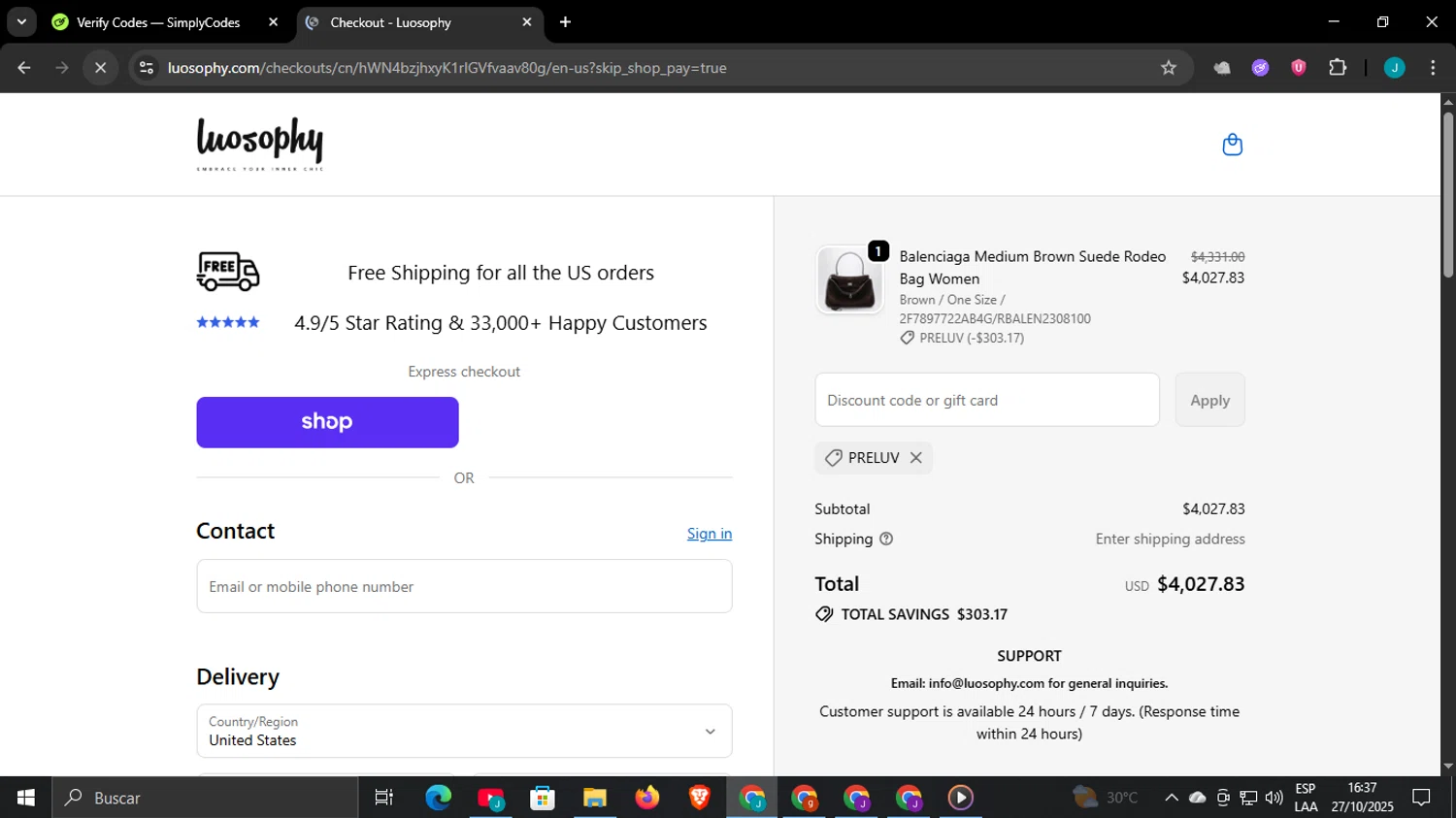The height and width of the screenshot is (818, 1456).
Task: Click the TOTAL SAVINGS $303.17 text
Action: (x=924, y=614)
